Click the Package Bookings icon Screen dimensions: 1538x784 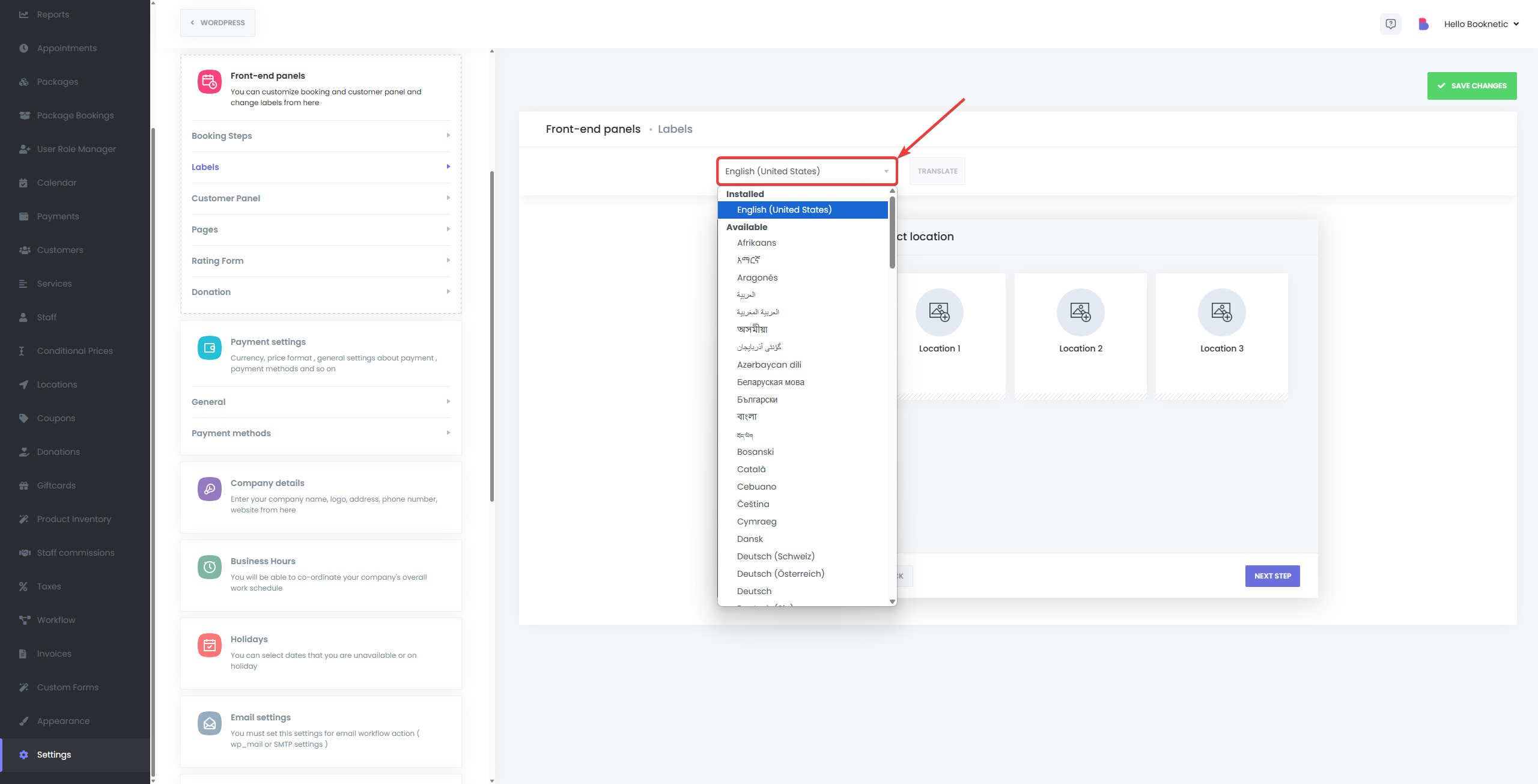24,115
